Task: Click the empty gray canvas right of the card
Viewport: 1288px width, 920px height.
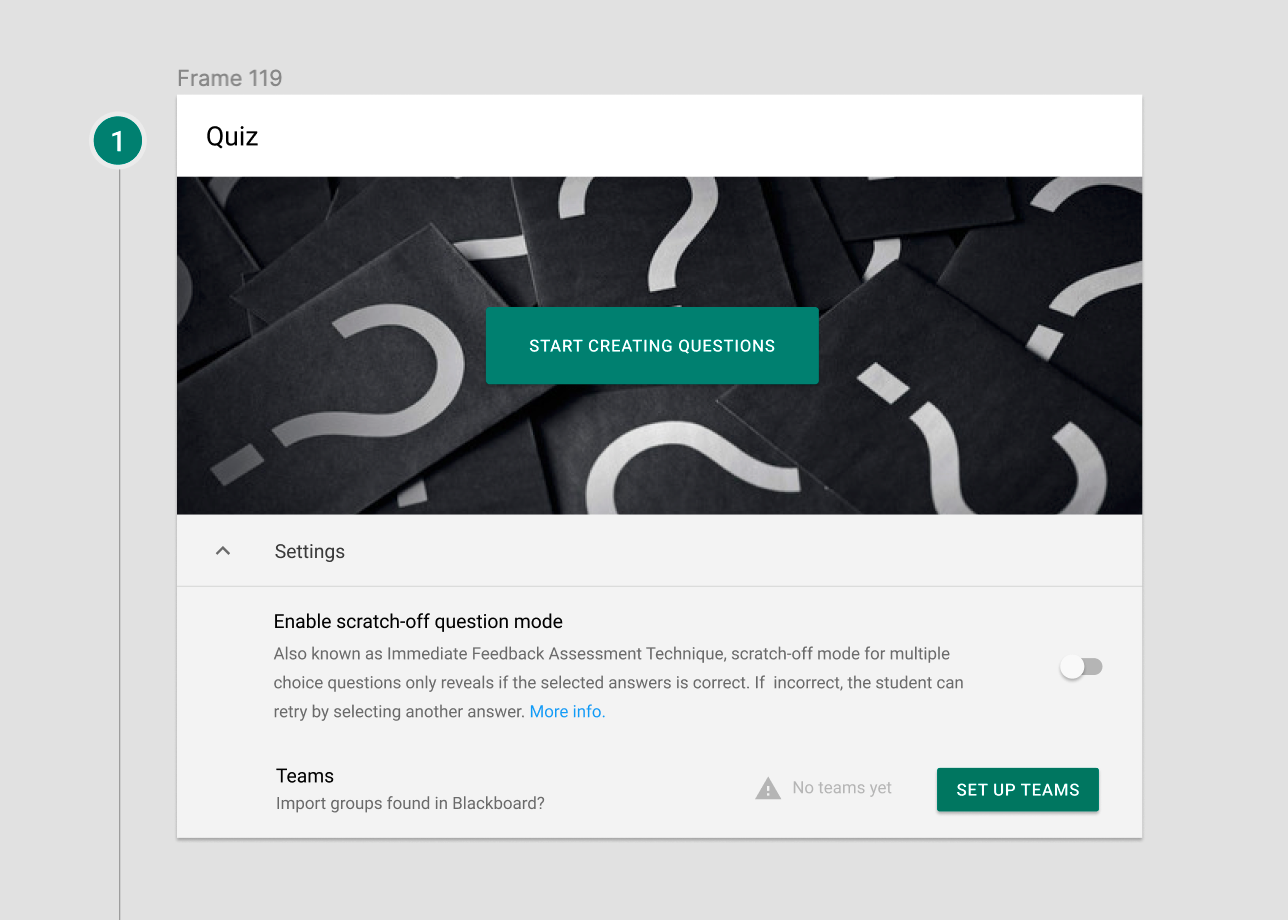Action: click(x=1215, y=450)
